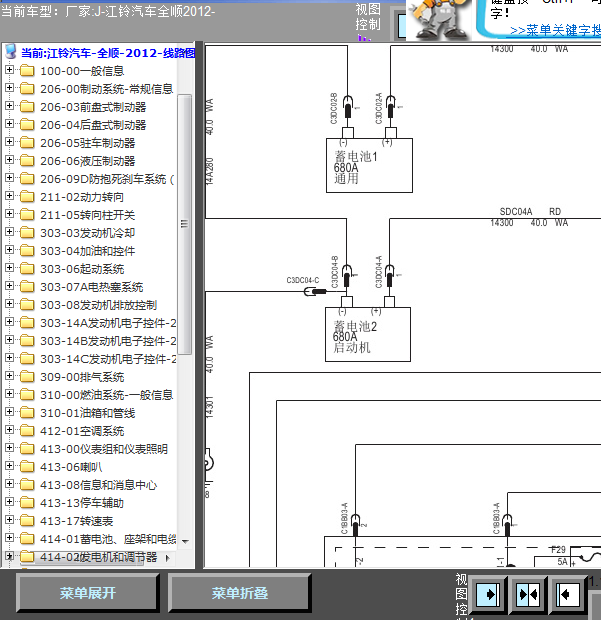Select 206-09D防抱死刹车系统 tree item
The width and height of the screenshot is (601, 620).
107,179
